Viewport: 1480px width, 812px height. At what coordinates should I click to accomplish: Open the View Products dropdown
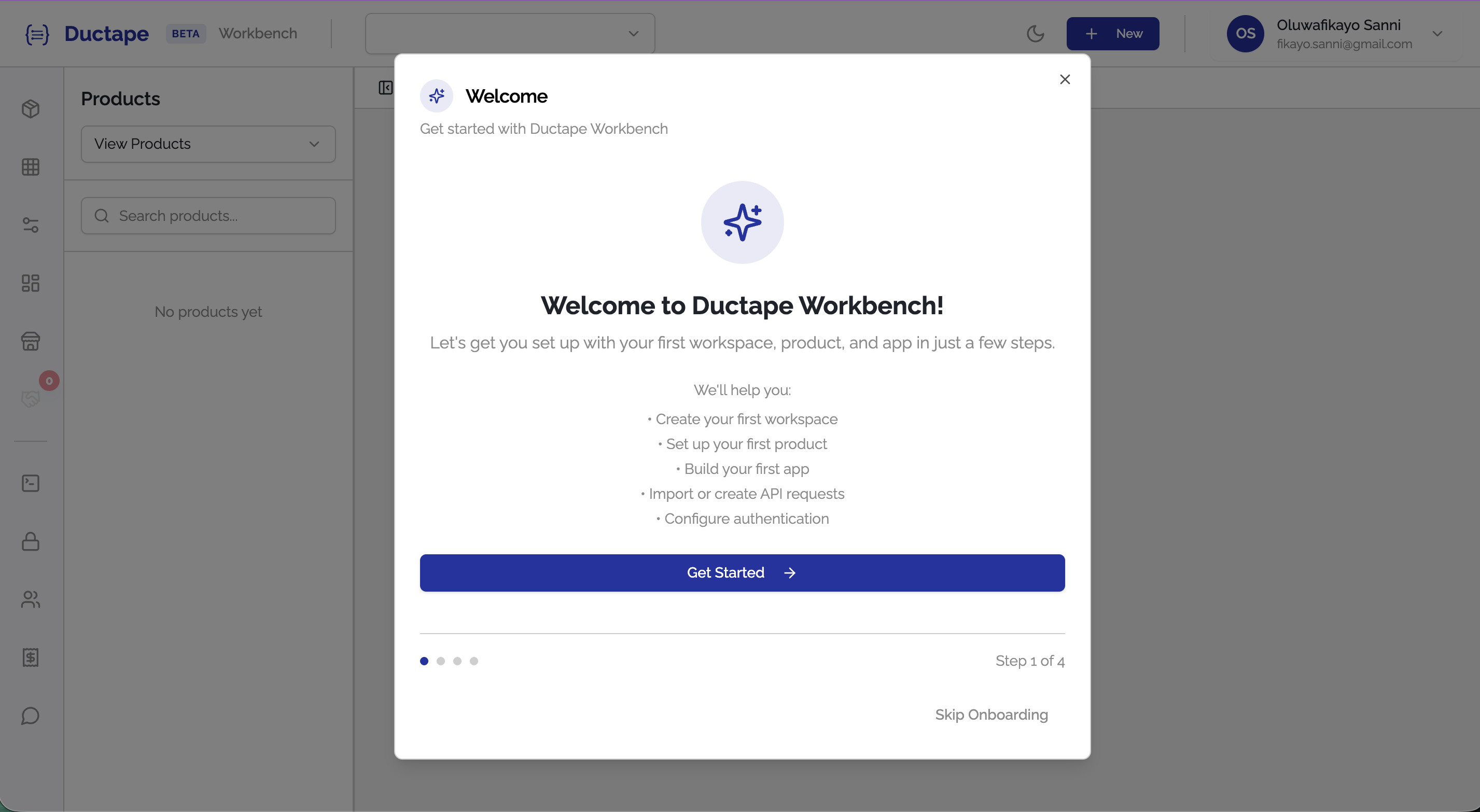[x=208, y=144]
